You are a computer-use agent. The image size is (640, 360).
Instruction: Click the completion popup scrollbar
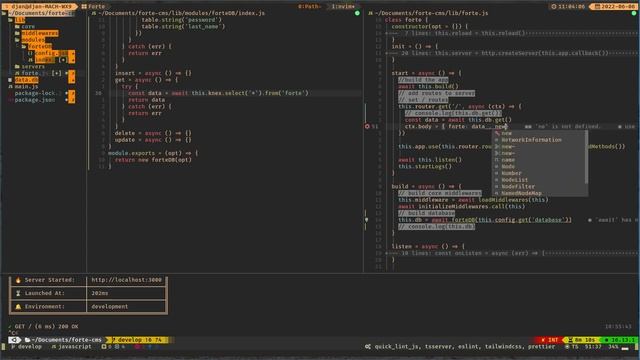point(587,157)
